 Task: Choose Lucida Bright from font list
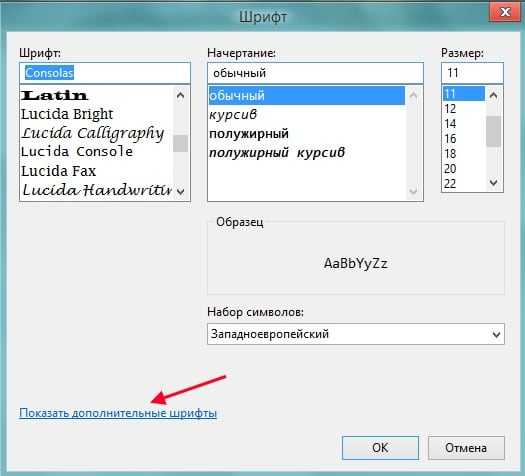click(67, 114)
